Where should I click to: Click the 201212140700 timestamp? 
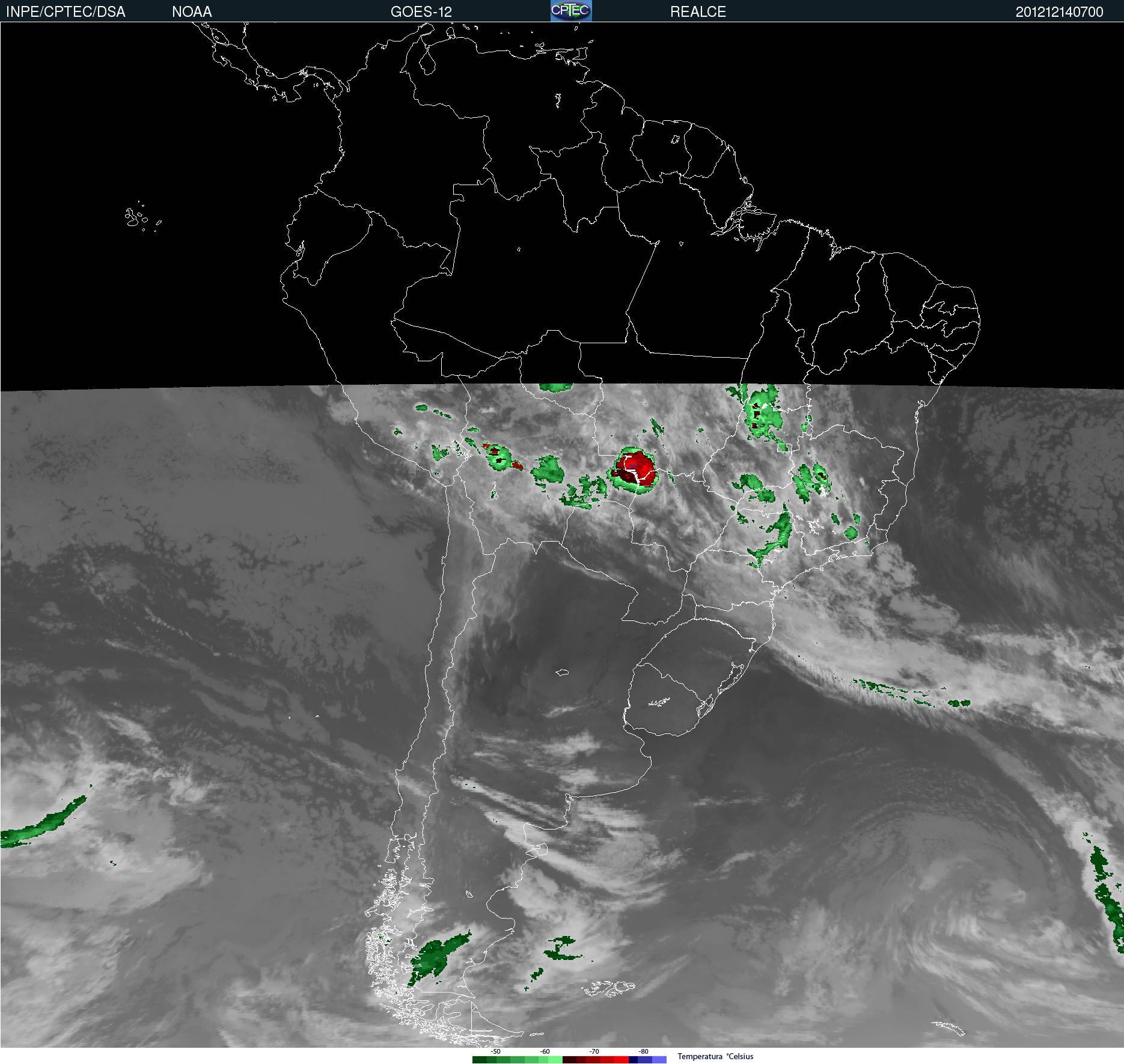click(x=1059, y=12)
